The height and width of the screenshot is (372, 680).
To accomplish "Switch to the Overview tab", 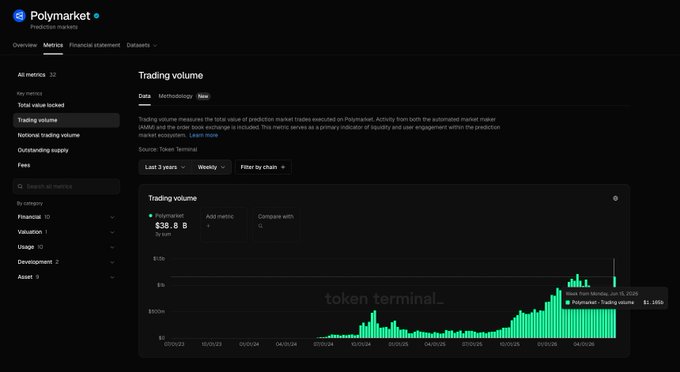I will [25, 45].
